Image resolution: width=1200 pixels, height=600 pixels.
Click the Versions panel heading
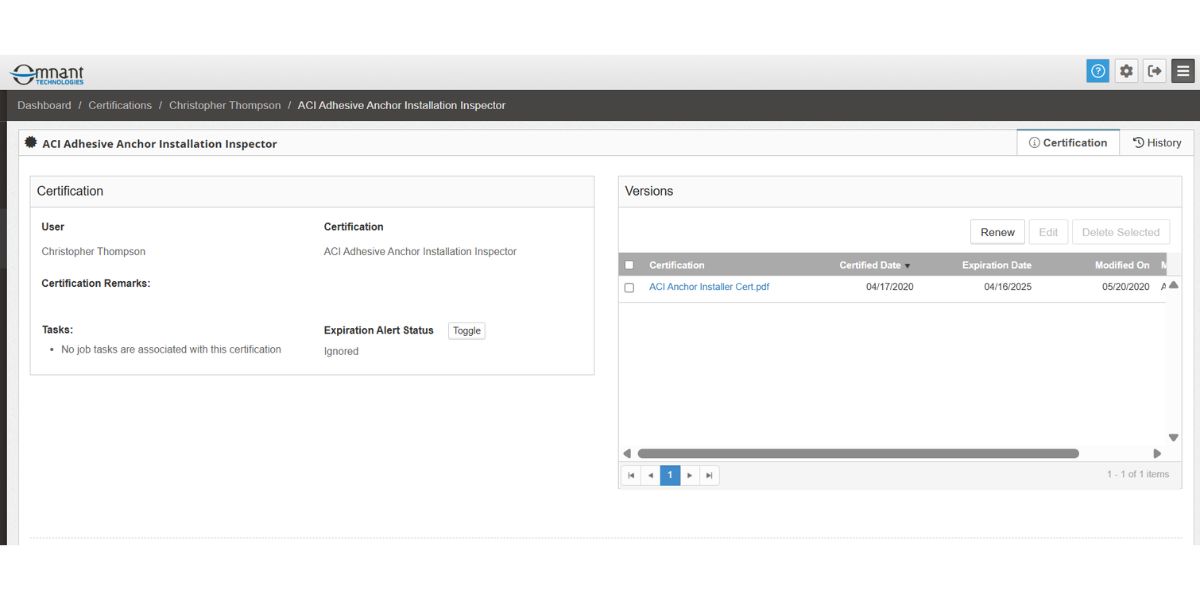coord(649,191)
